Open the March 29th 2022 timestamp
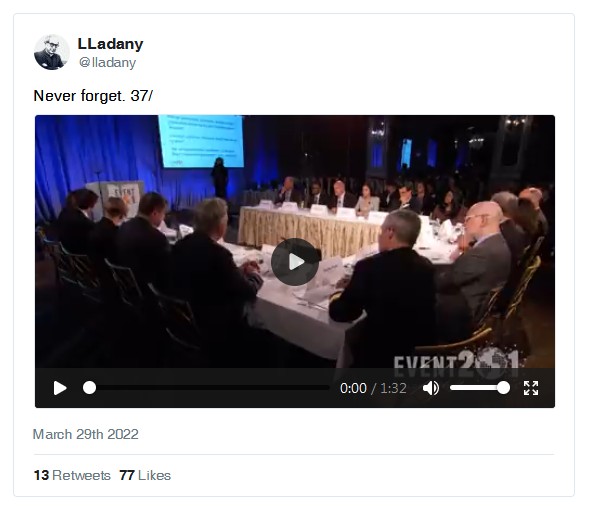 [x=86, y=434]
